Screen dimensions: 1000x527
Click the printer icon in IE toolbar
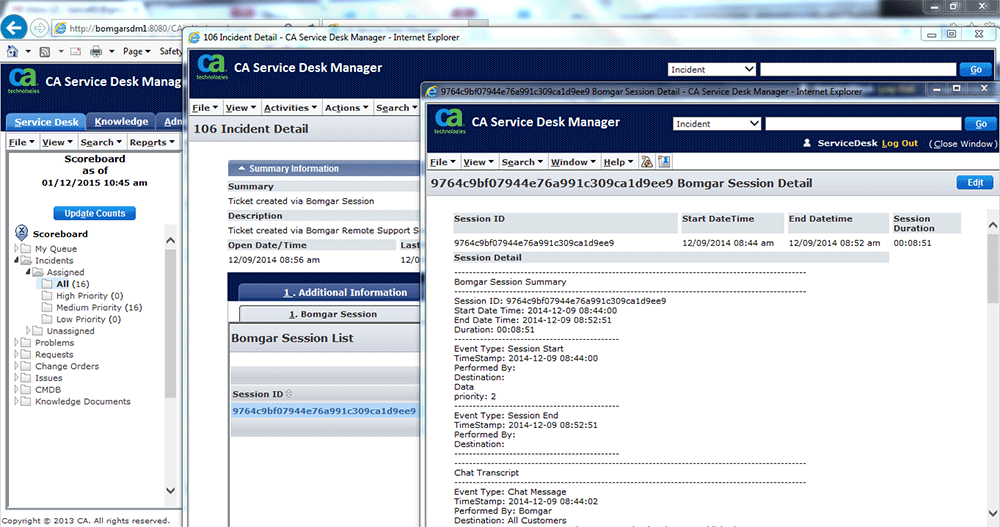tap(96, 51)
